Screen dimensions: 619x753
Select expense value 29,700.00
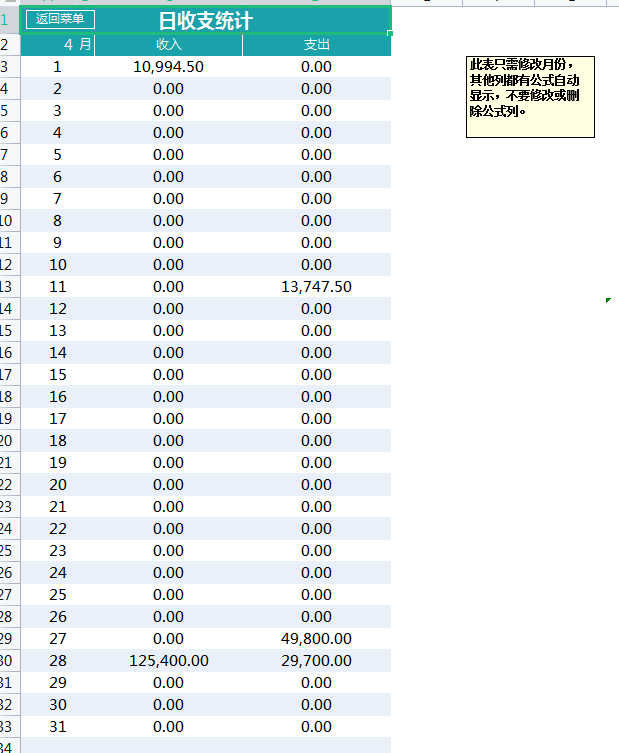(316, 661)
